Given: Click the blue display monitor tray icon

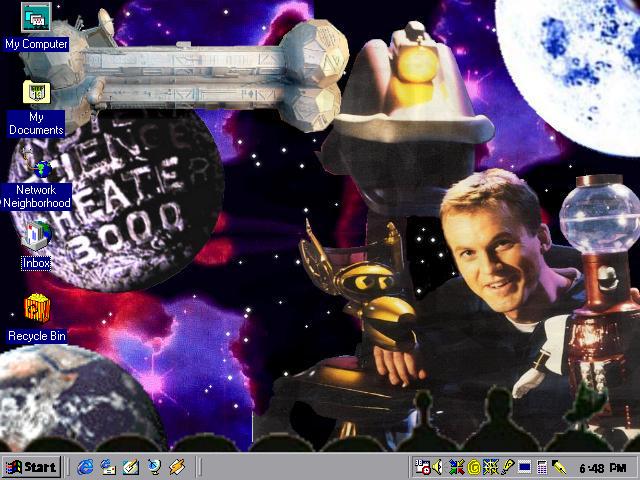Looking at the screenshot, I should click(524, 467).
